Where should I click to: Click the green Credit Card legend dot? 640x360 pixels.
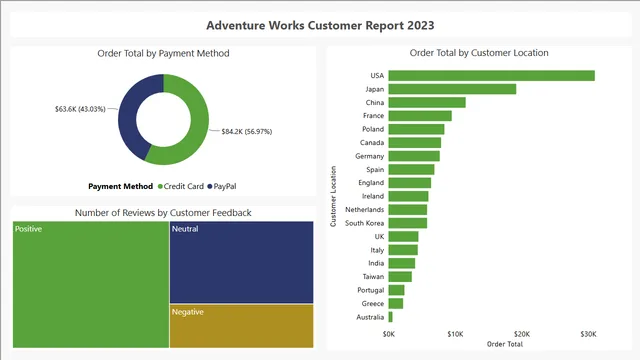point(160,187)
